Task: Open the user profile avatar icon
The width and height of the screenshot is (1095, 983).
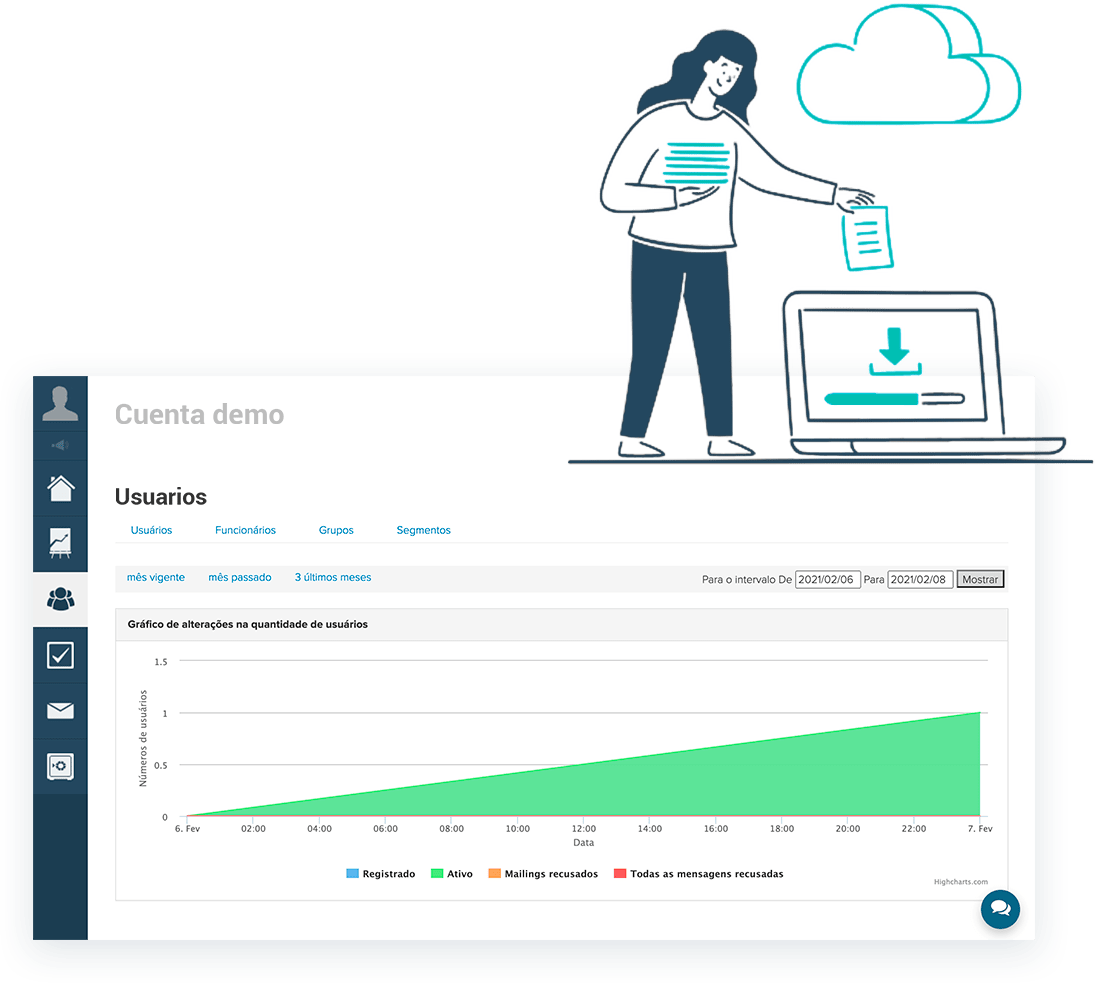Action: pos(60,404)
